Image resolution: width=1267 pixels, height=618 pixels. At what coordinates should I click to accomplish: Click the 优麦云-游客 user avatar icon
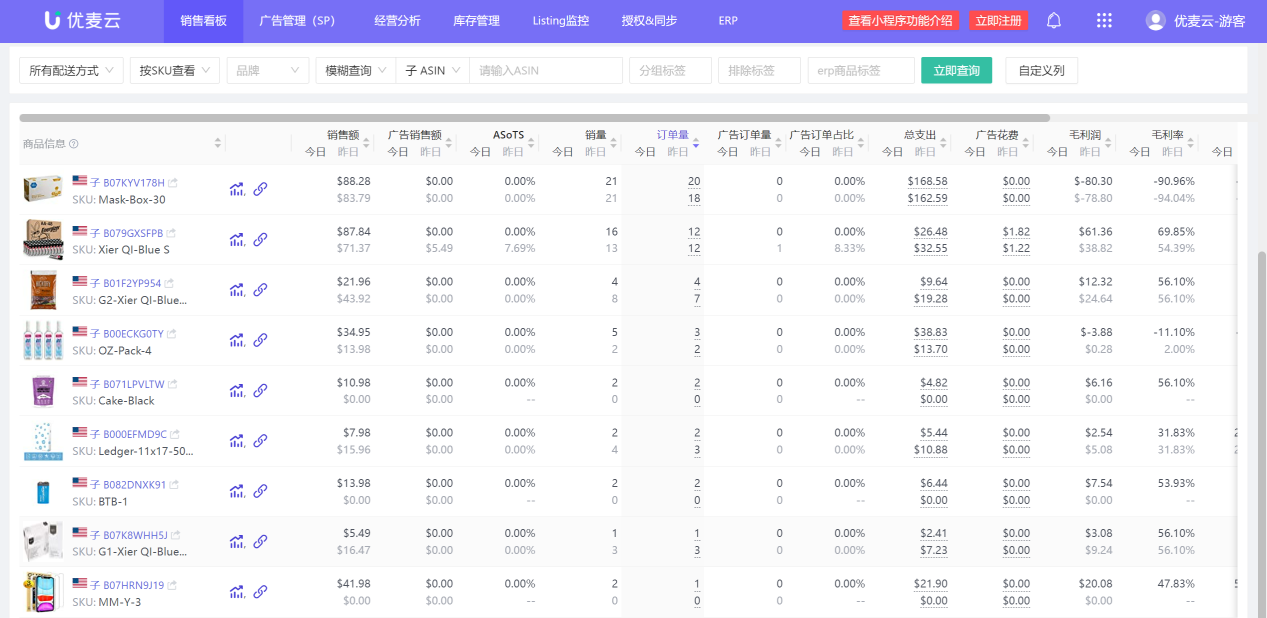pyautogui.click(x=1156, y=20)
